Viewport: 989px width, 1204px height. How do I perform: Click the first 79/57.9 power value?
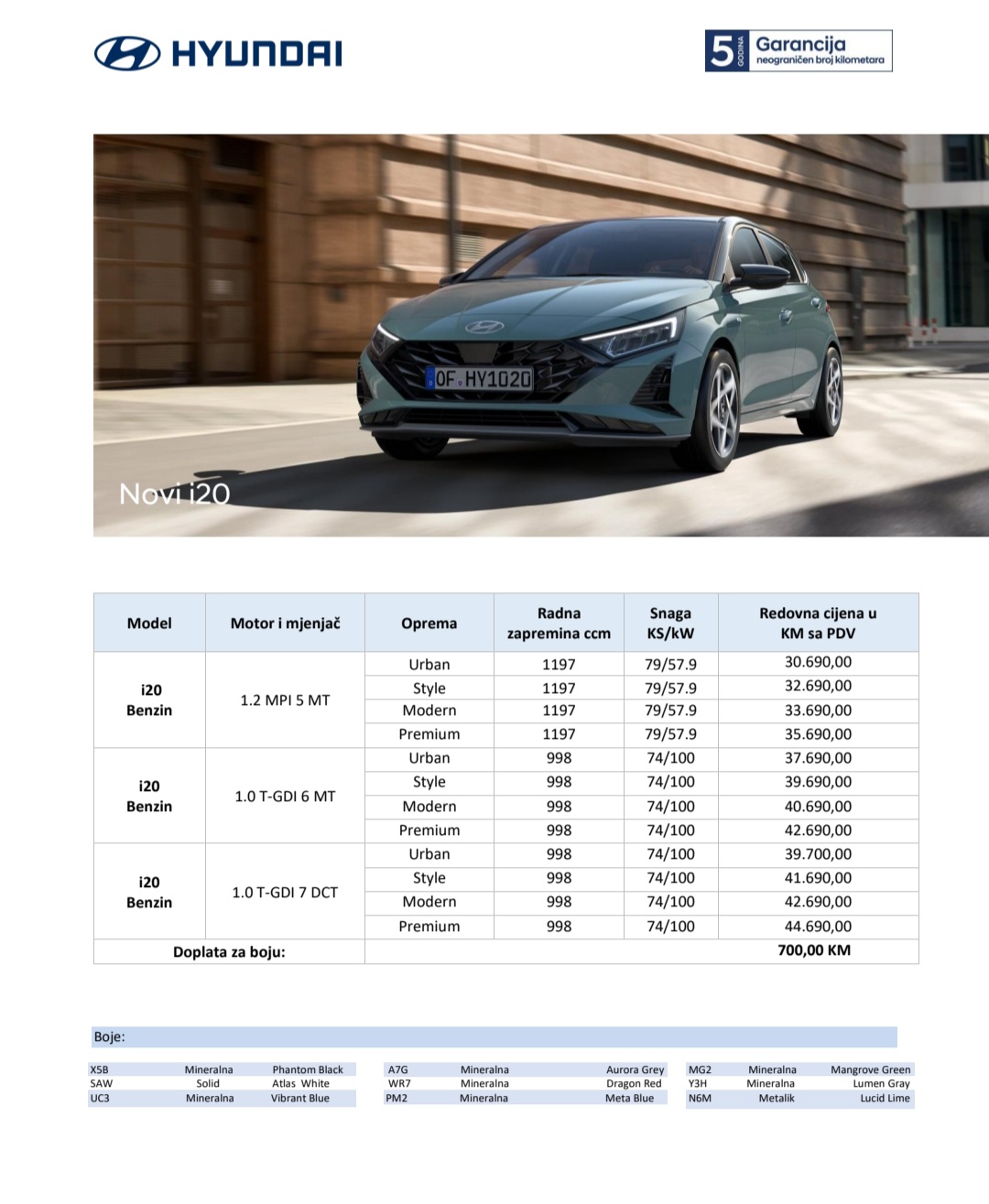pos(670,664)
